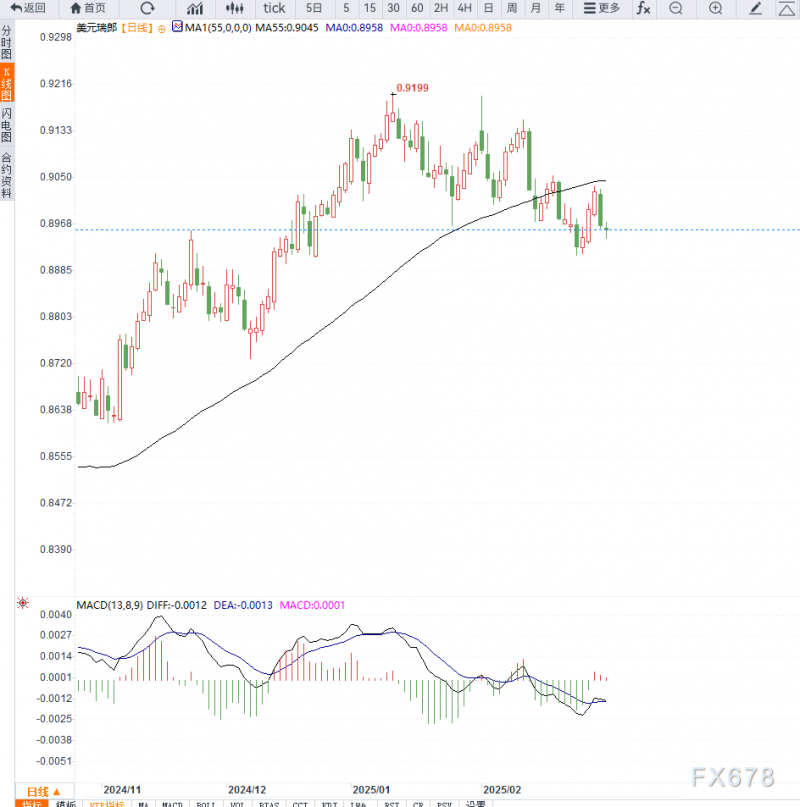The image size is (800, 807).
Task: Switch to 分时图 side tab
Action: point(6,43)
